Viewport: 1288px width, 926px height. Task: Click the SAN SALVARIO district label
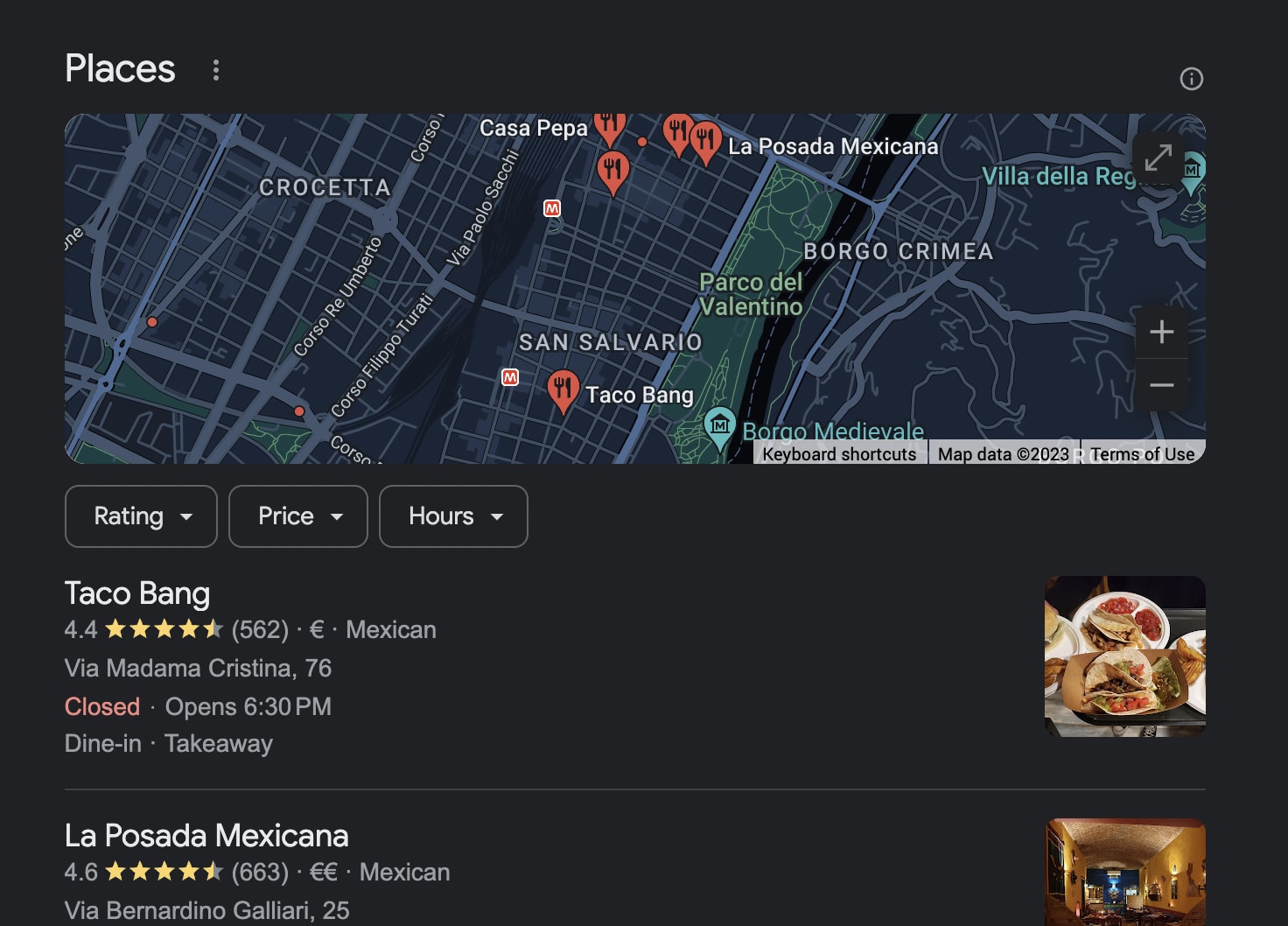click(611, 342)
